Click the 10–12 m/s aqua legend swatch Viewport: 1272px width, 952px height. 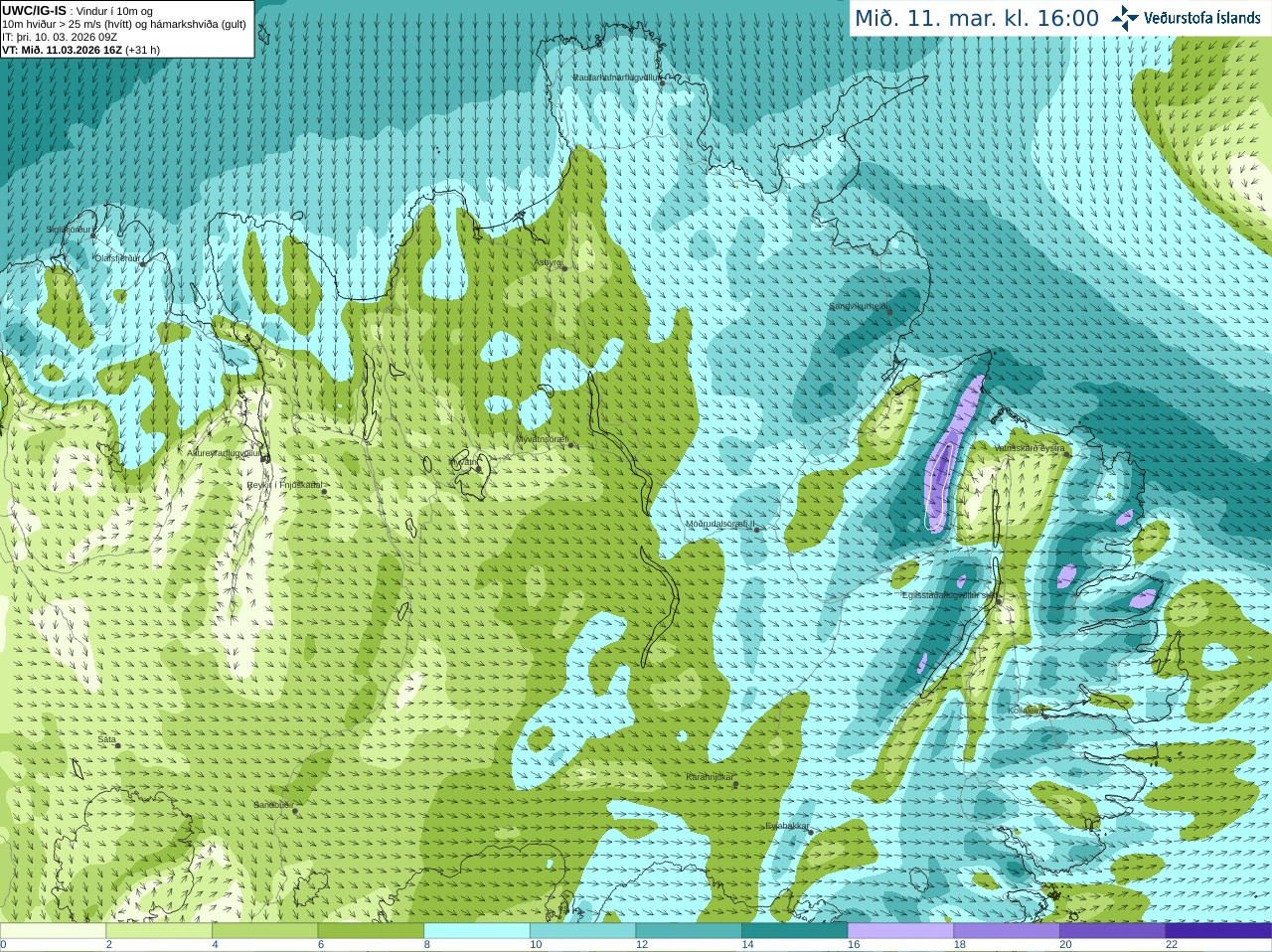583,931
